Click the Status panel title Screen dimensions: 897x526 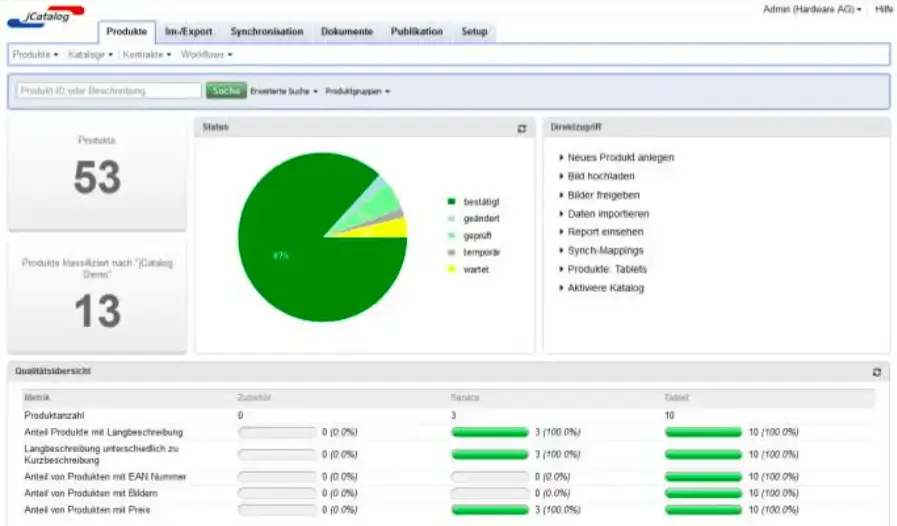(215, 127)
